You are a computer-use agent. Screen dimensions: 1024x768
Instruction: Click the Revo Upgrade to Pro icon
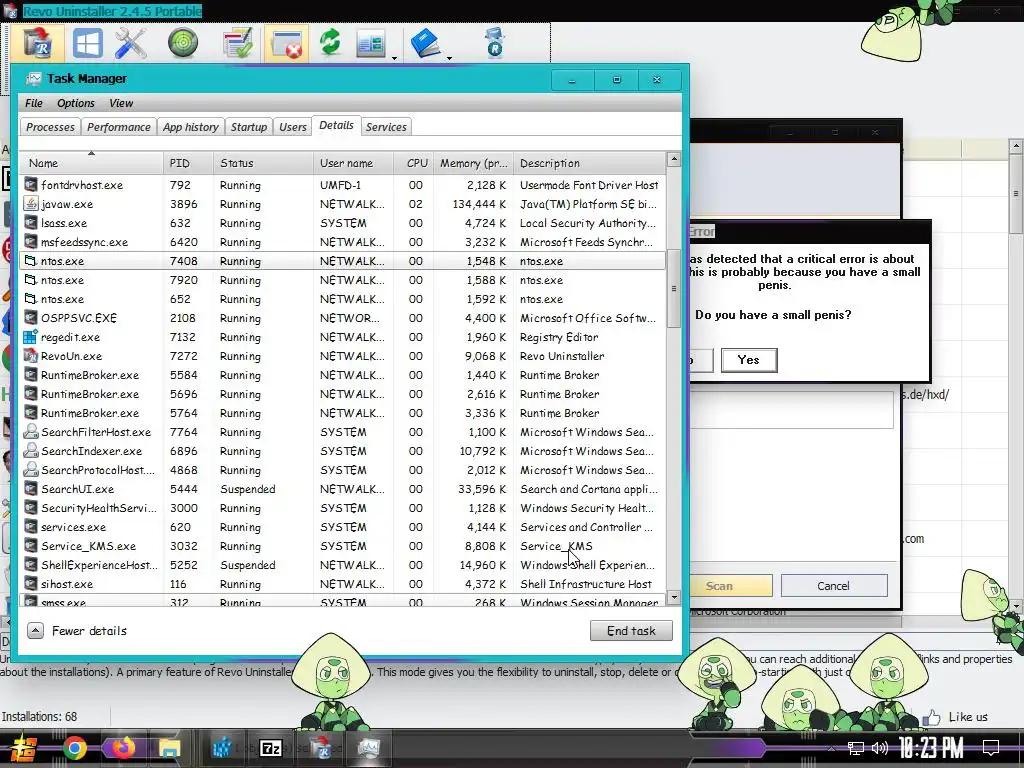point(495,43)
